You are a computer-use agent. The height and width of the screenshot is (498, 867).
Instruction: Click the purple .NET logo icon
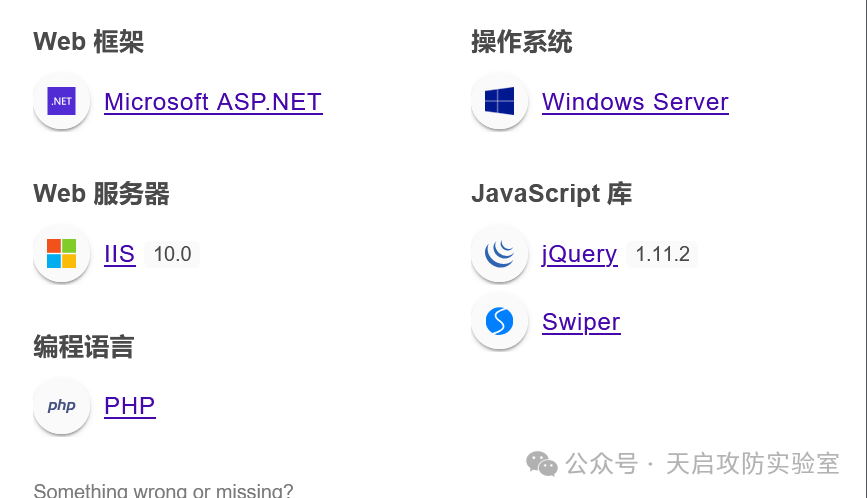(x=61, y=101)
